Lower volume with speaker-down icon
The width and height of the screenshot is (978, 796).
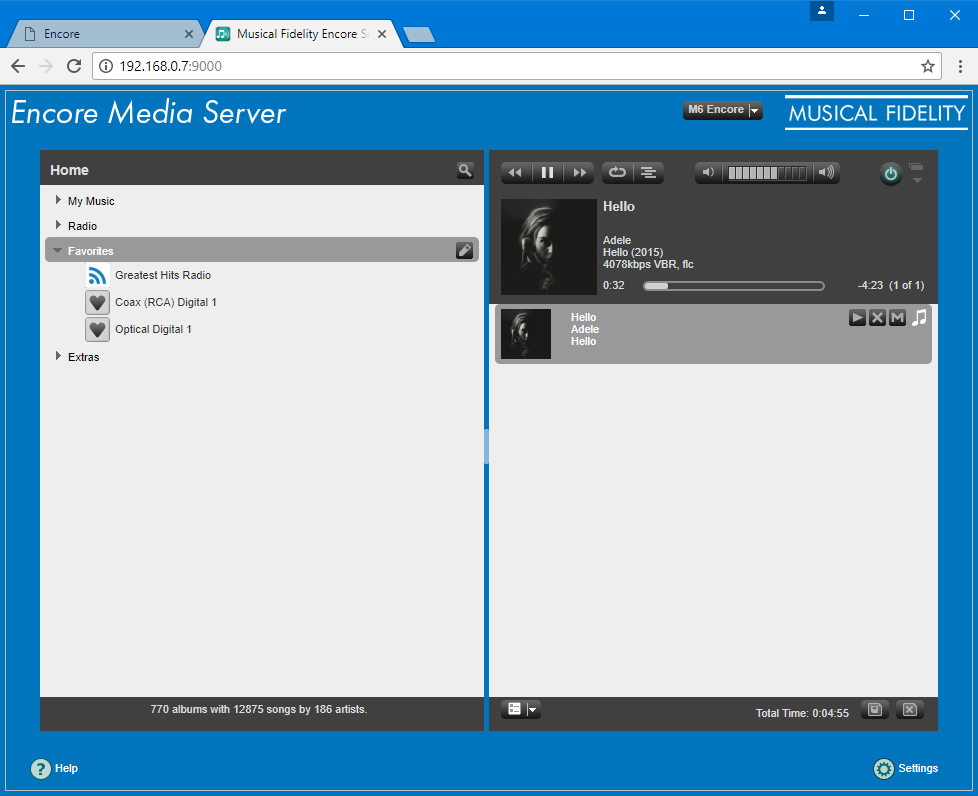tap(709, 173)
